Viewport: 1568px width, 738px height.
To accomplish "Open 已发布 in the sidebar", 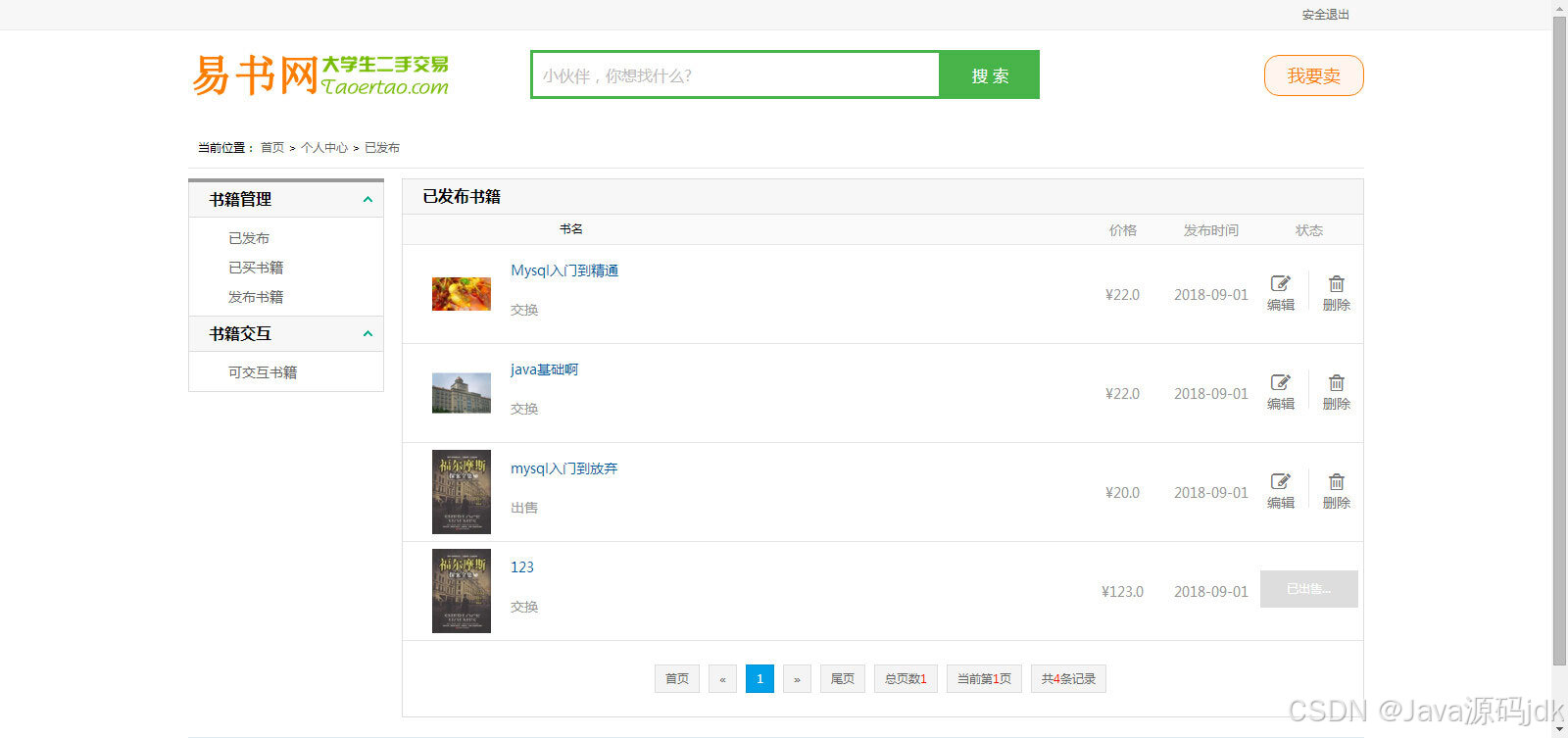I will tap(249, 238).
